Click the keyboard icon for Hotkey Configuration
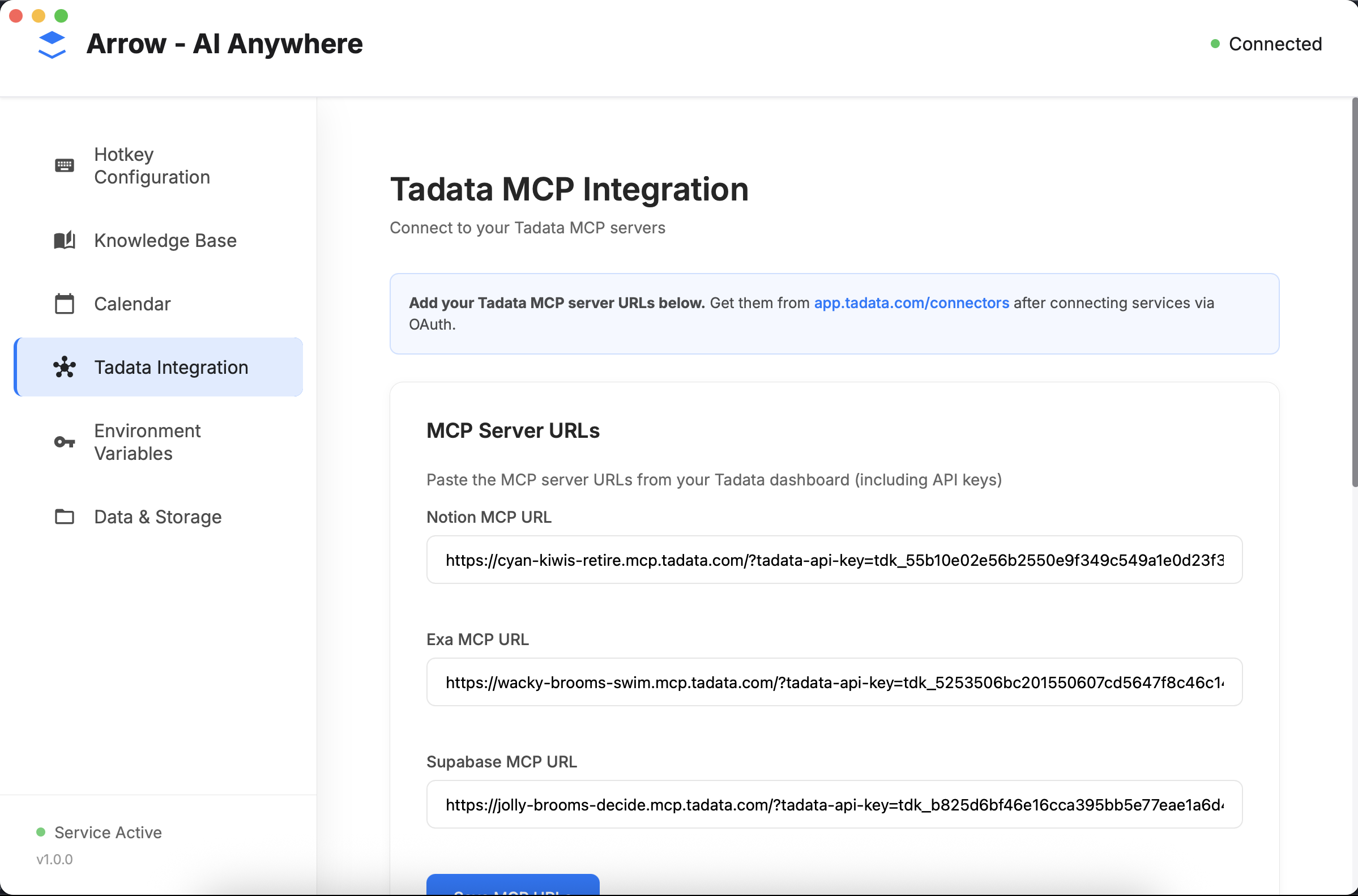1358x896 pixels. (64, 166)
